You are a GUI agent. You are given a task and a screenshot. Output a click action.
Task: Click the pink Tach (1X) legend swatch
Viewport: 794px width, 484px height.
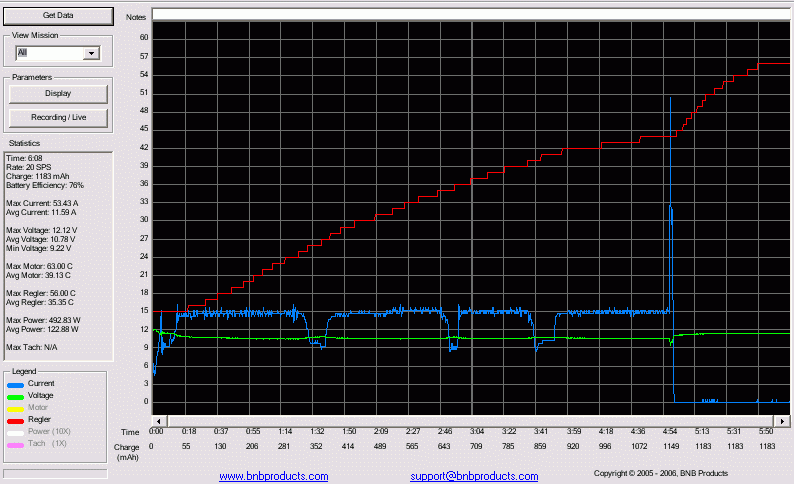point(16,443)
